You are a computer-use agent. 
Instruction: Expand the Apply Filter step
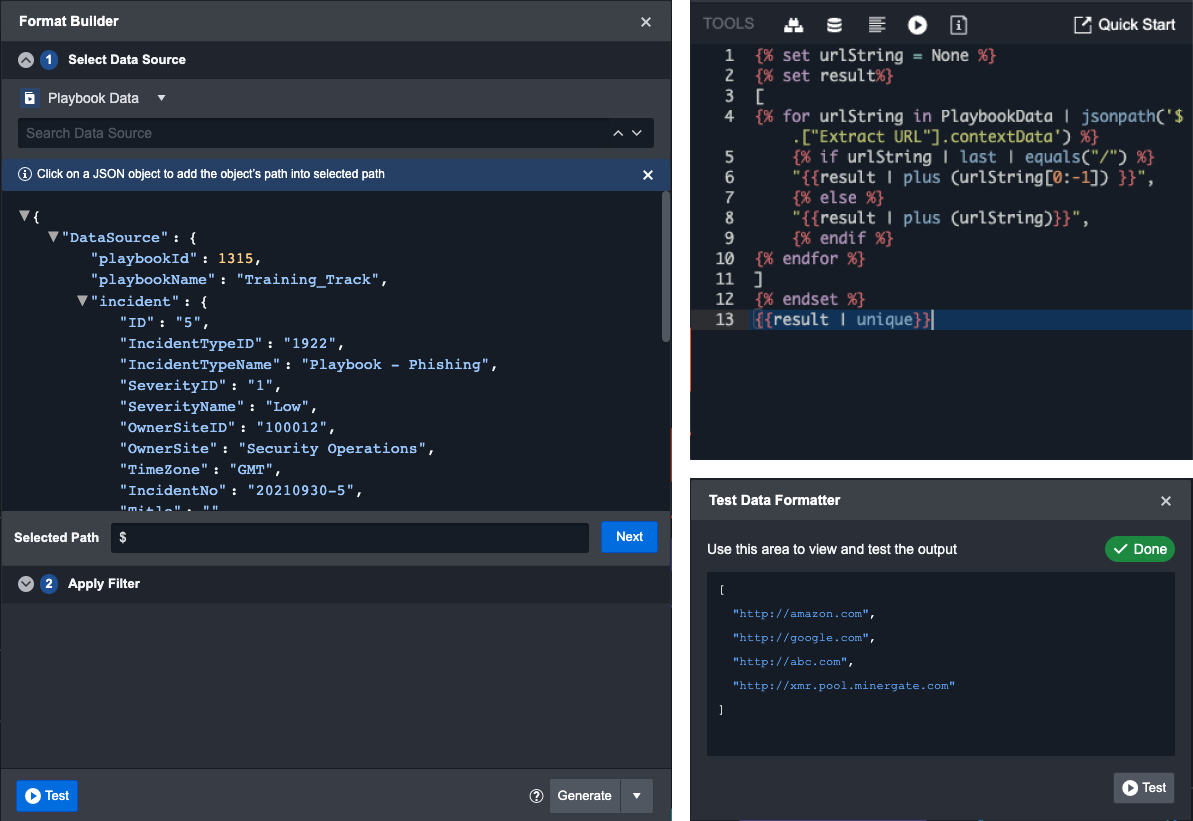click(26, 584)
